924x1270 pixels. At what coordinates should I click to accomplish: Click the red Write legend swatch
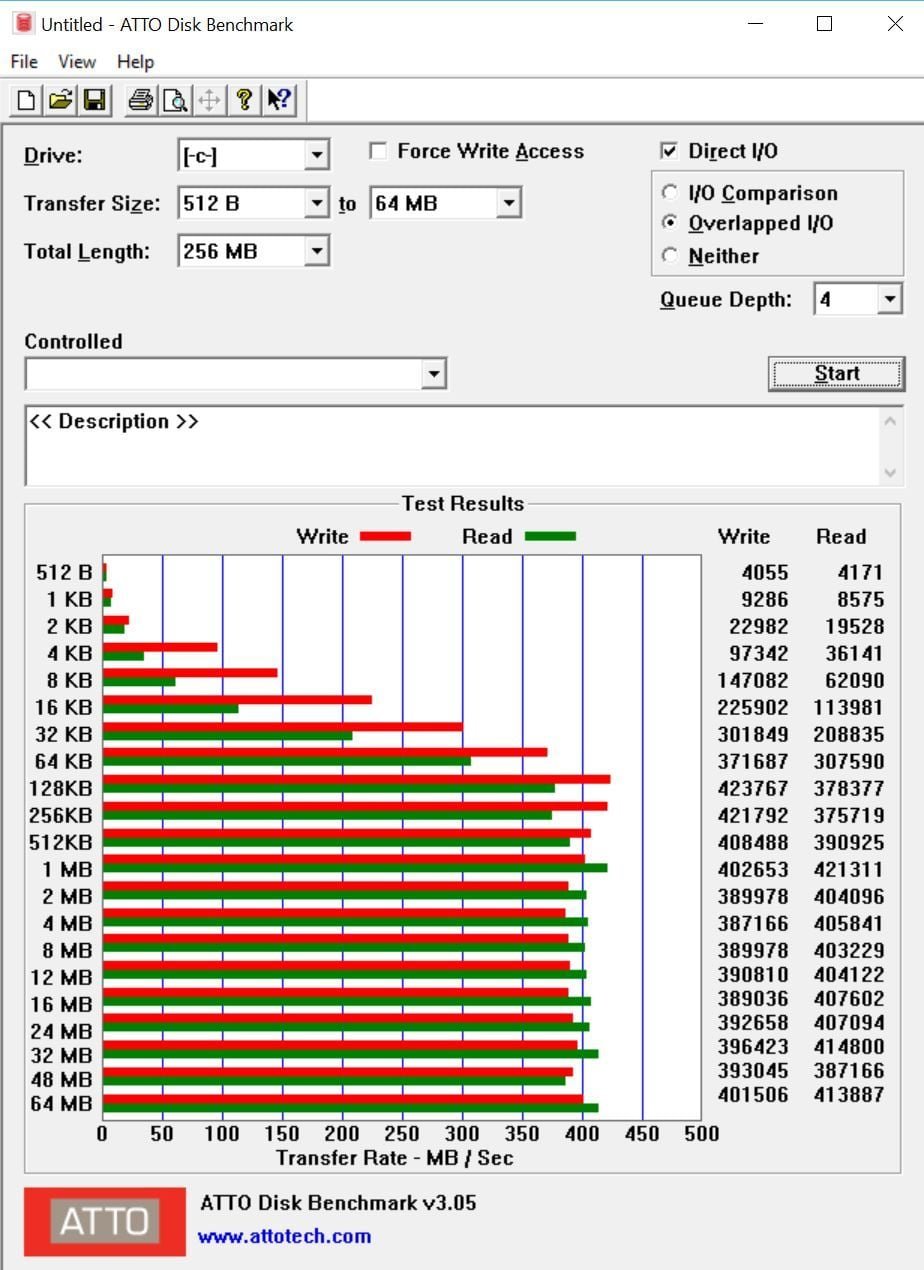(x=385, y=536)
